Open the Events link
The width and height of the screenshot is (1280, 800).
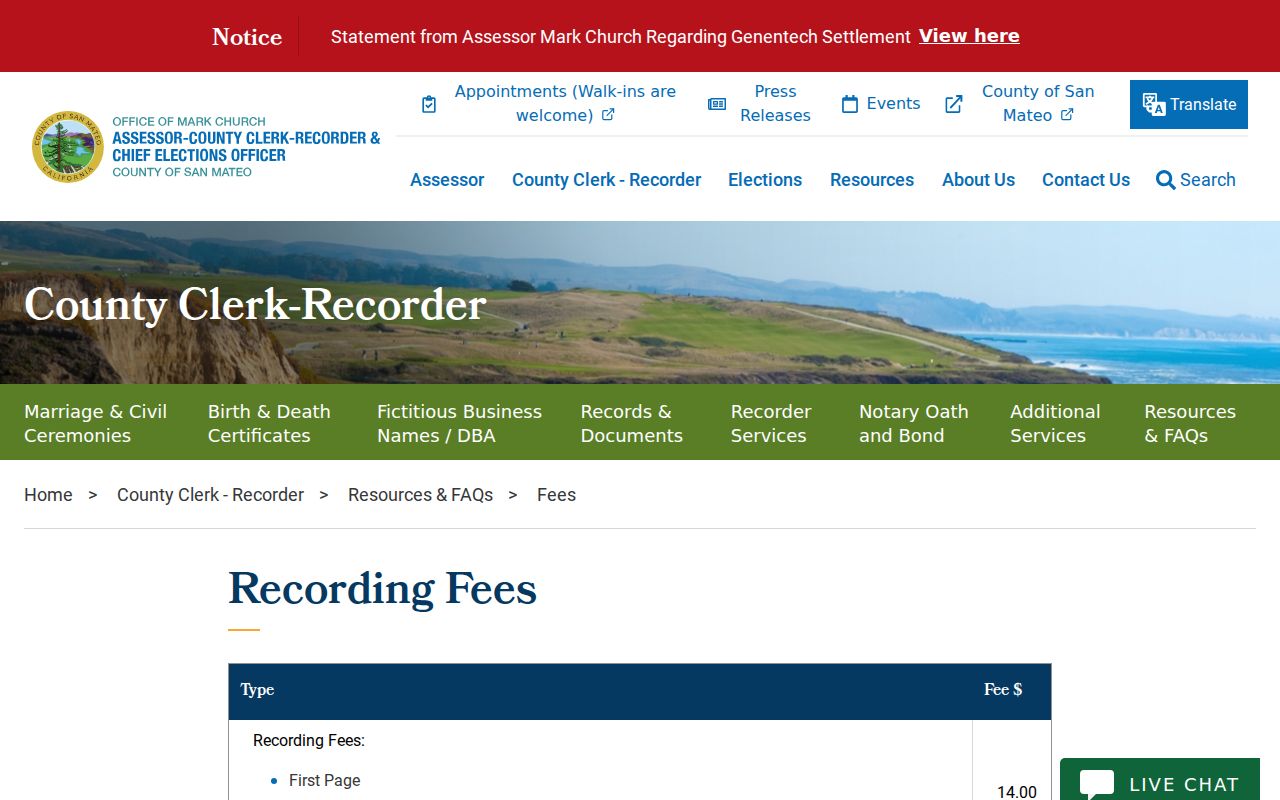[893, 104]
